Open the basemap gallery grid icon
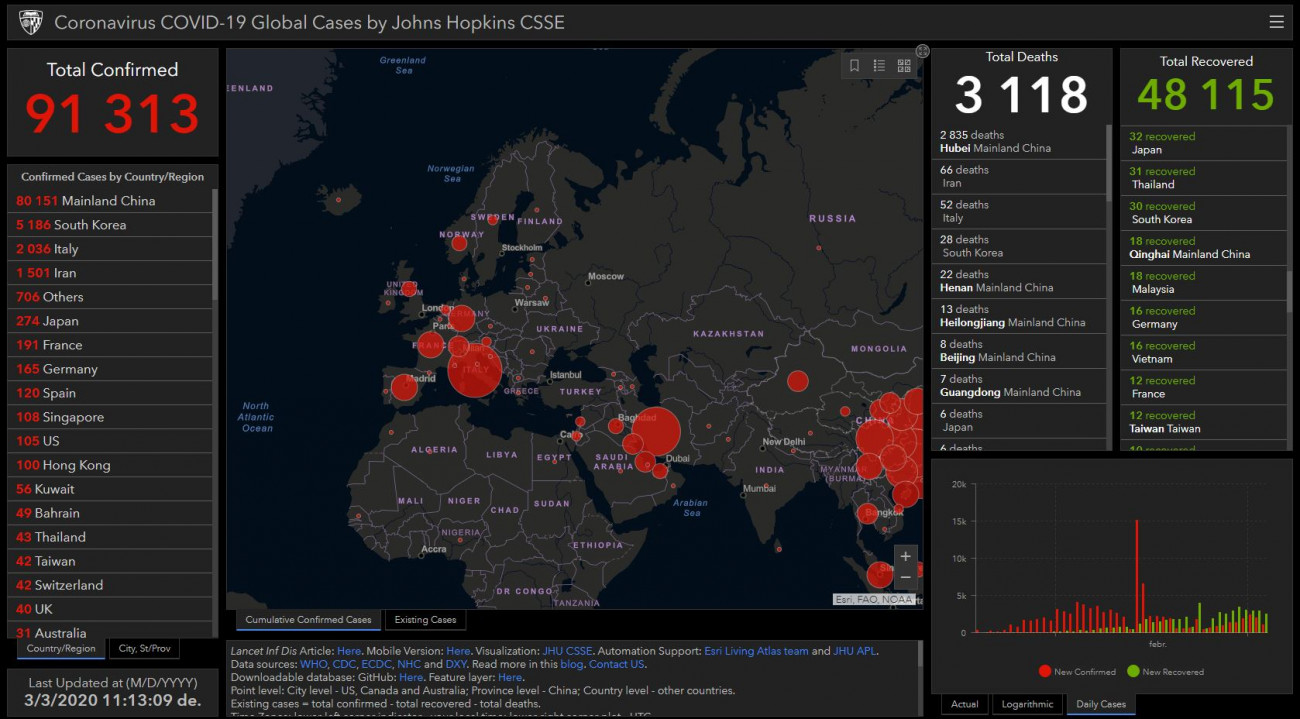Image resolution: width=1300 pixels, height=719 pixels. click(904, 66)
